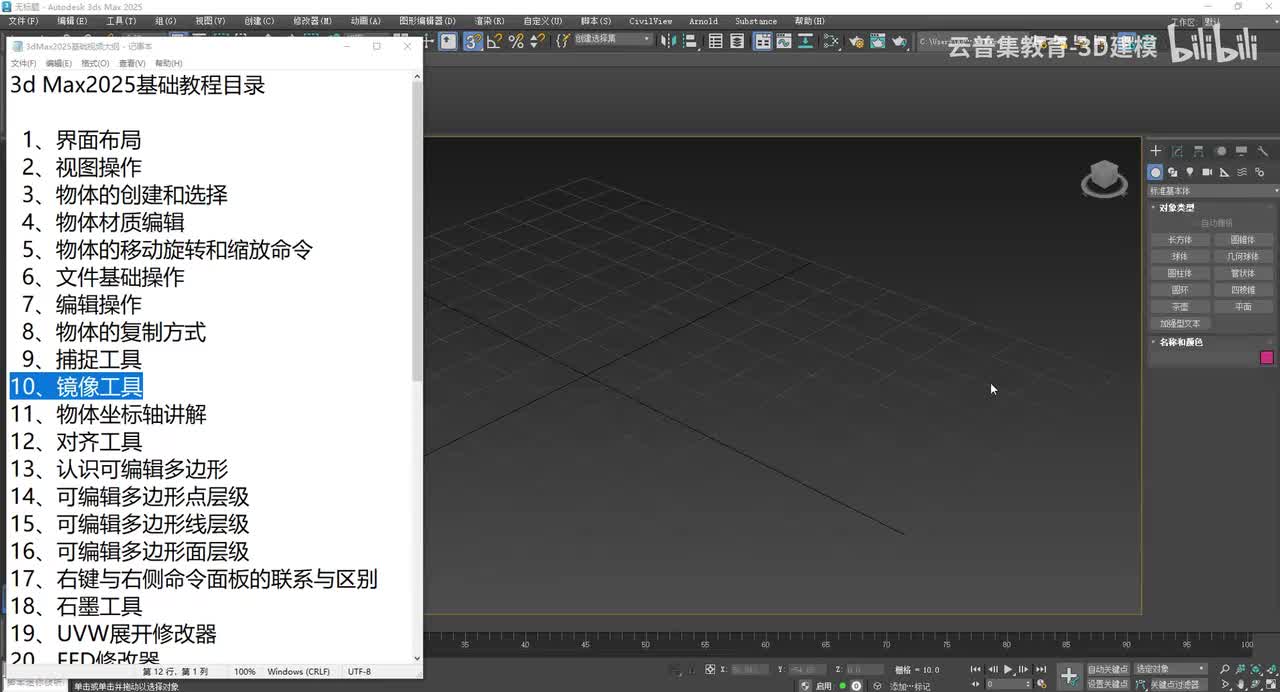Toggle the 3D Snaps button
Image resolution: width=1280 pixels, height=692 pixels.
click(x=473, y=41)
